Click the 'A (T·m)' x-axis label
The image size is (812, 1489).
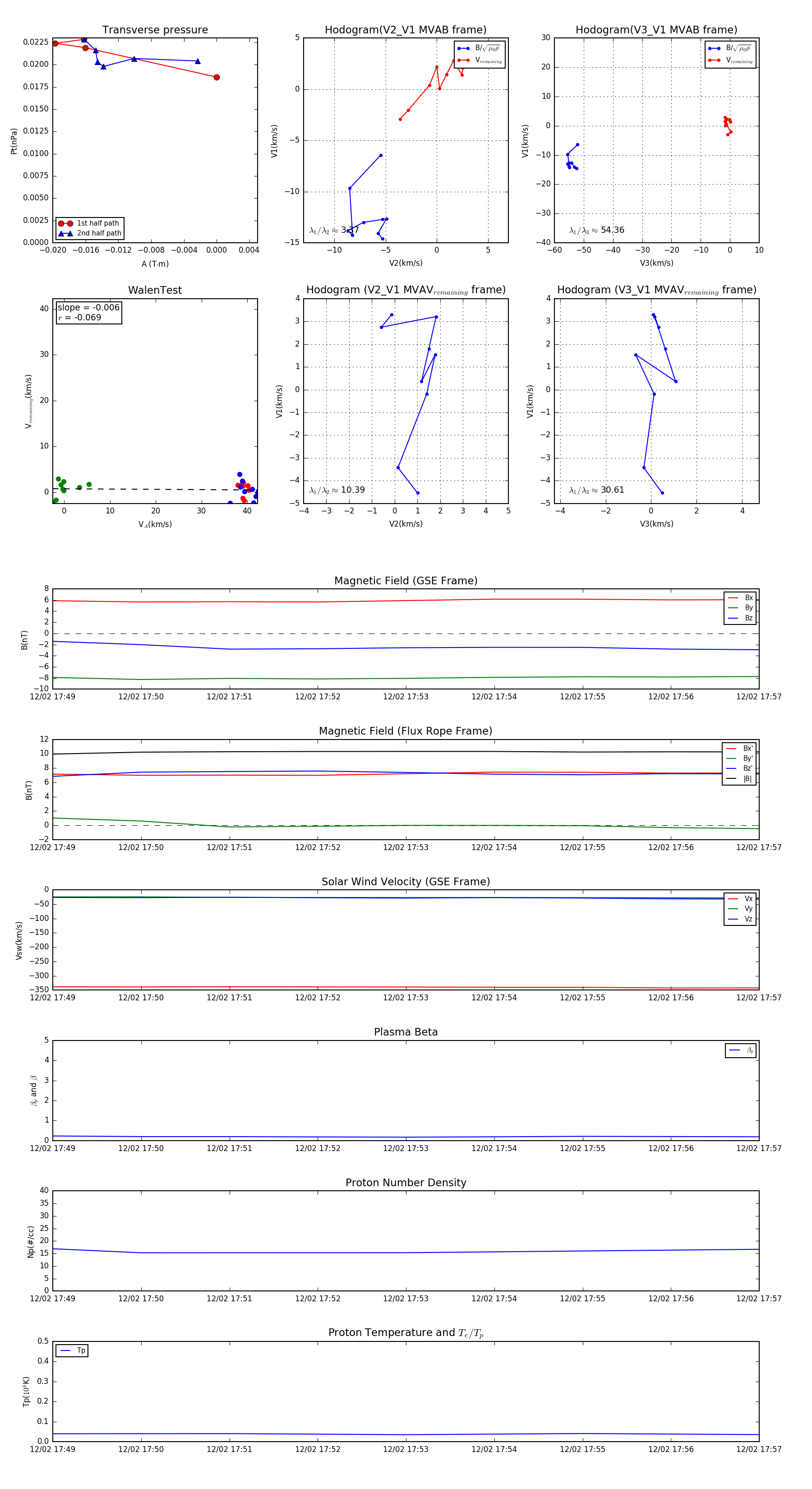[155, 264]
